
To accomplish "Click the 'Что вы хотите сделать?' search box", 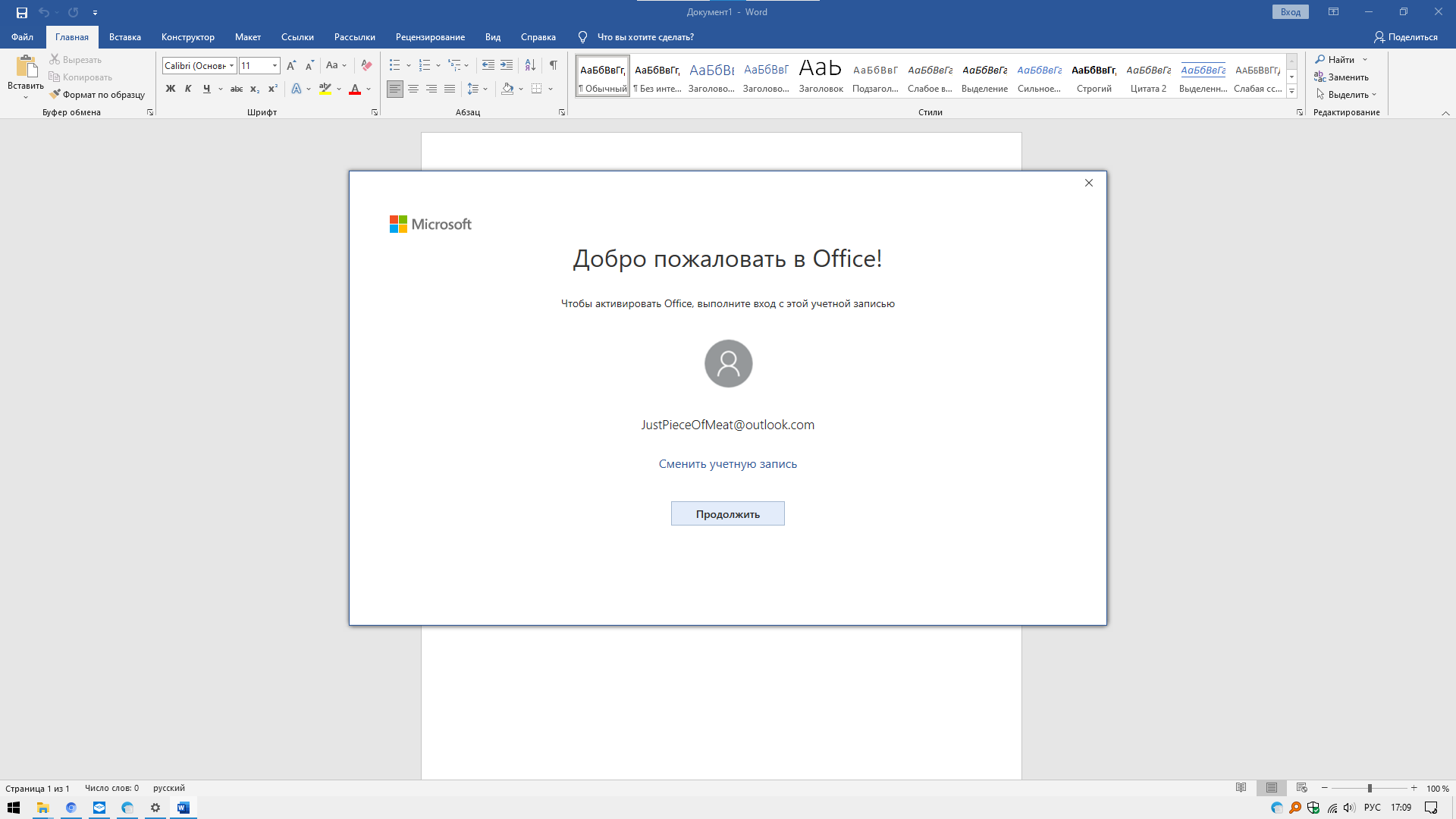I will [645, 36].
